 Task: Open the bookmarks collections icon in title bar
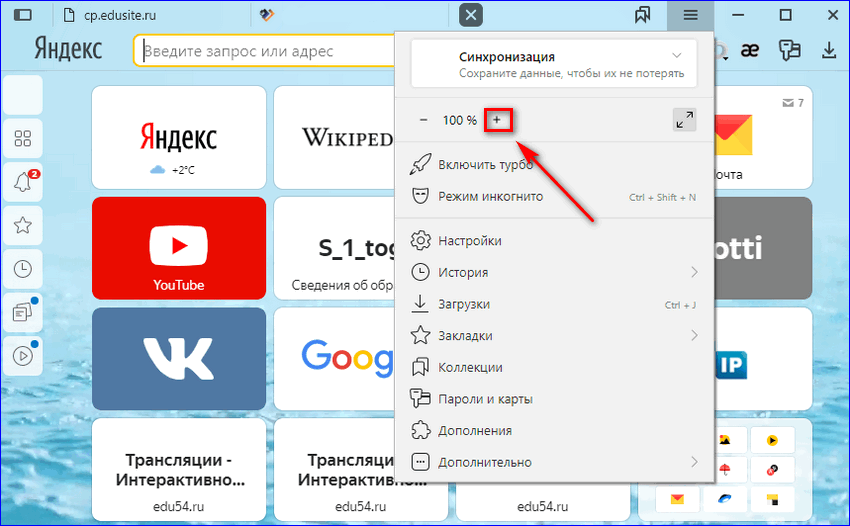642,15
